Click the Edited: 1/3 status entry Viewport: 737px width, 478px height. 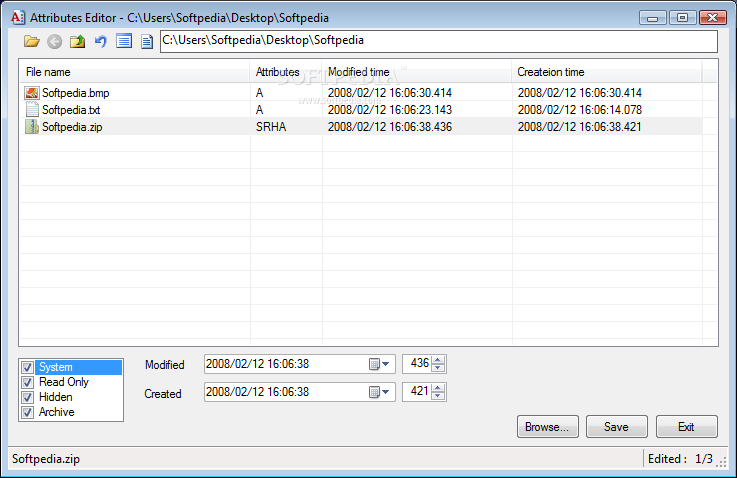tap(680, 459)
